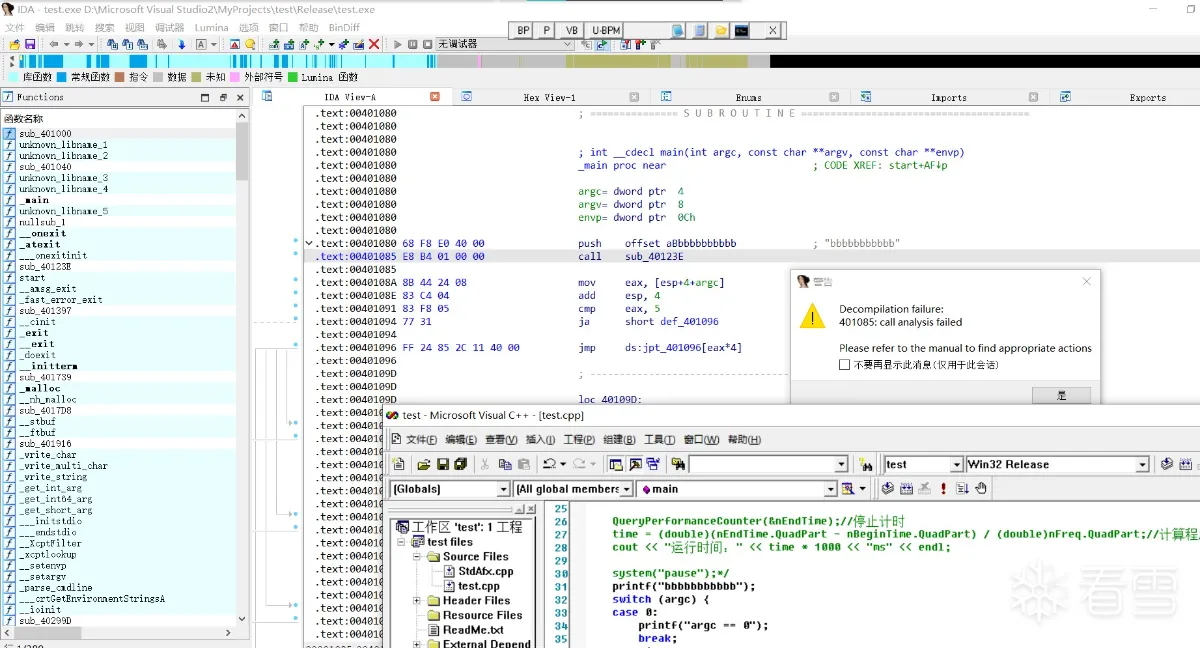Expand the Header Files folder
The height and width of the screenshot is (648, 1200).
click(417, 601)
